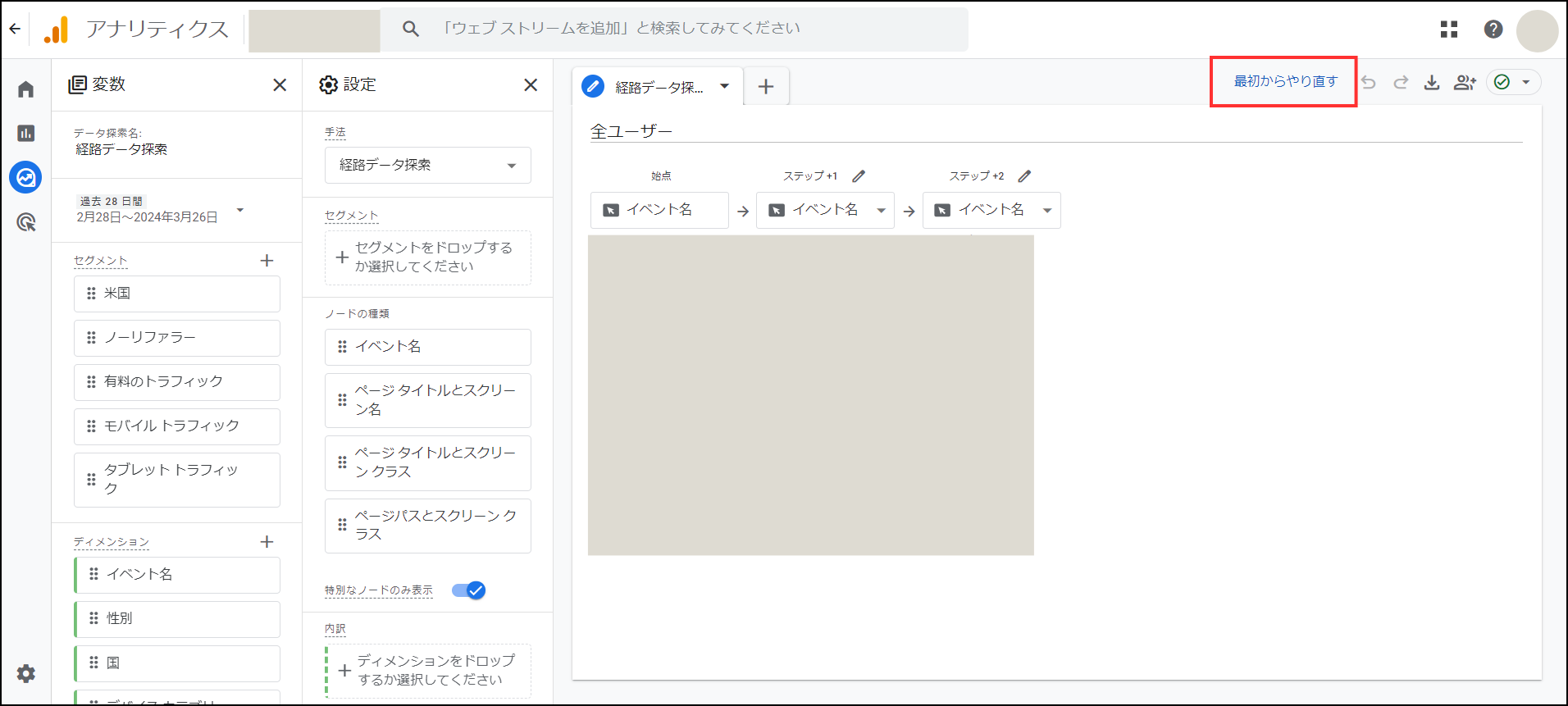The height and width of the screenshot is (706, 1568).
Task: Add a new exploration tab
Action: (766, 86)
